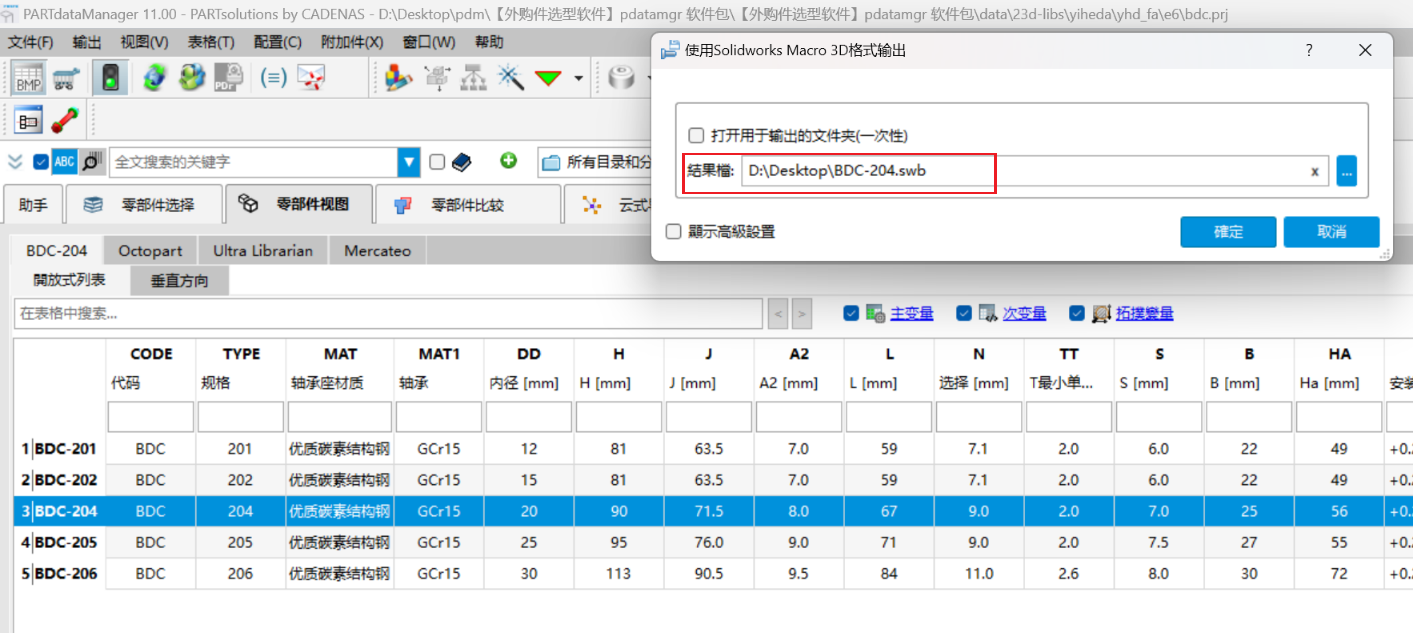Select the ABC text search mode icon

pos(64,162)
